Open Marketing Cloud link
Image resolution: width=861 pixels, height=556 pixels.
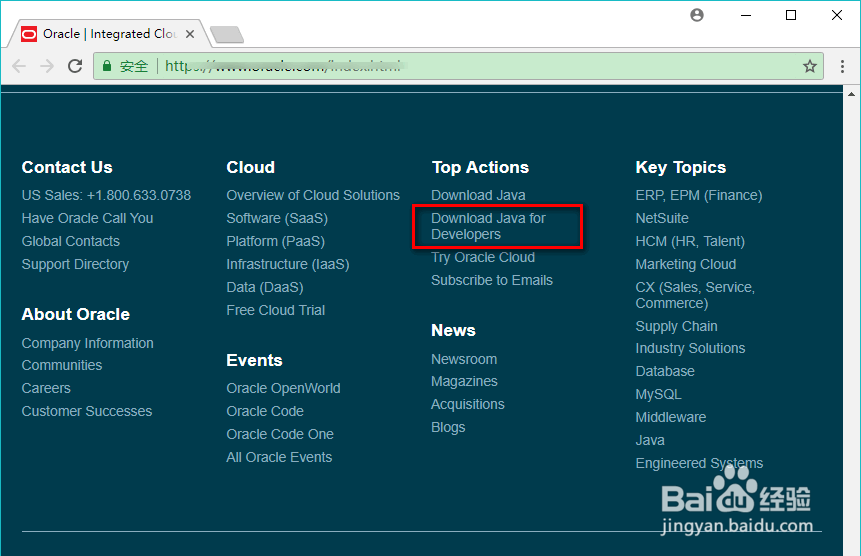tap(685, 265)
